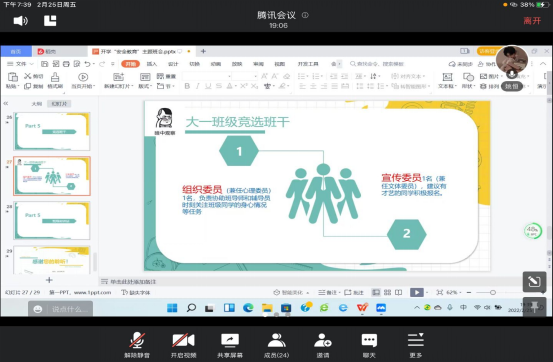Leave the meeting with the red 离开 button

[532, 21]
